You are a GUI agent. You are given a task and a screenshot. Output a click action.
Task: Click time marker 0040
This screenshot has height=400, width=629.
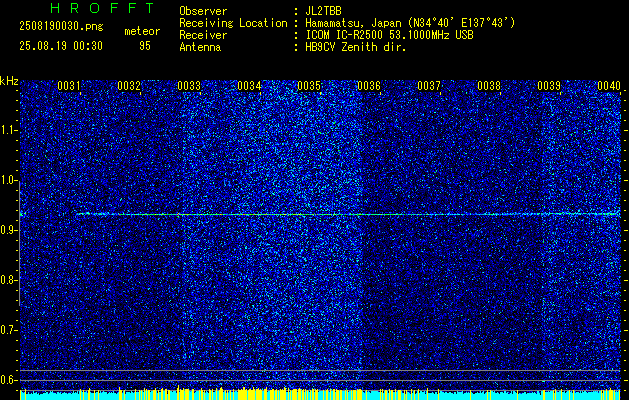609,85
